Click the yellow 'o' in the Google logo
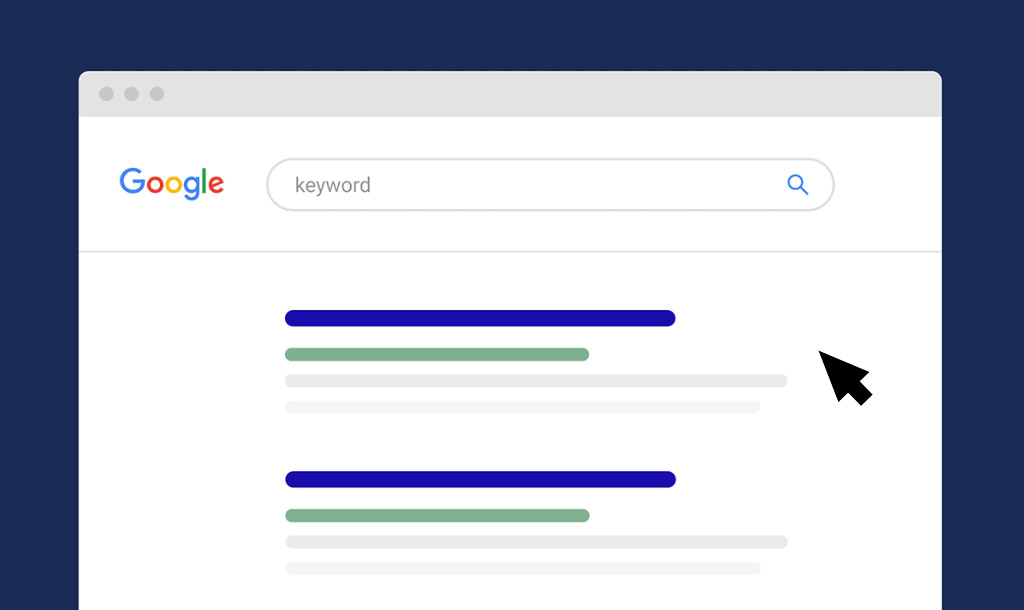This screenshot has width=1024, height=610. coord(173,186)
